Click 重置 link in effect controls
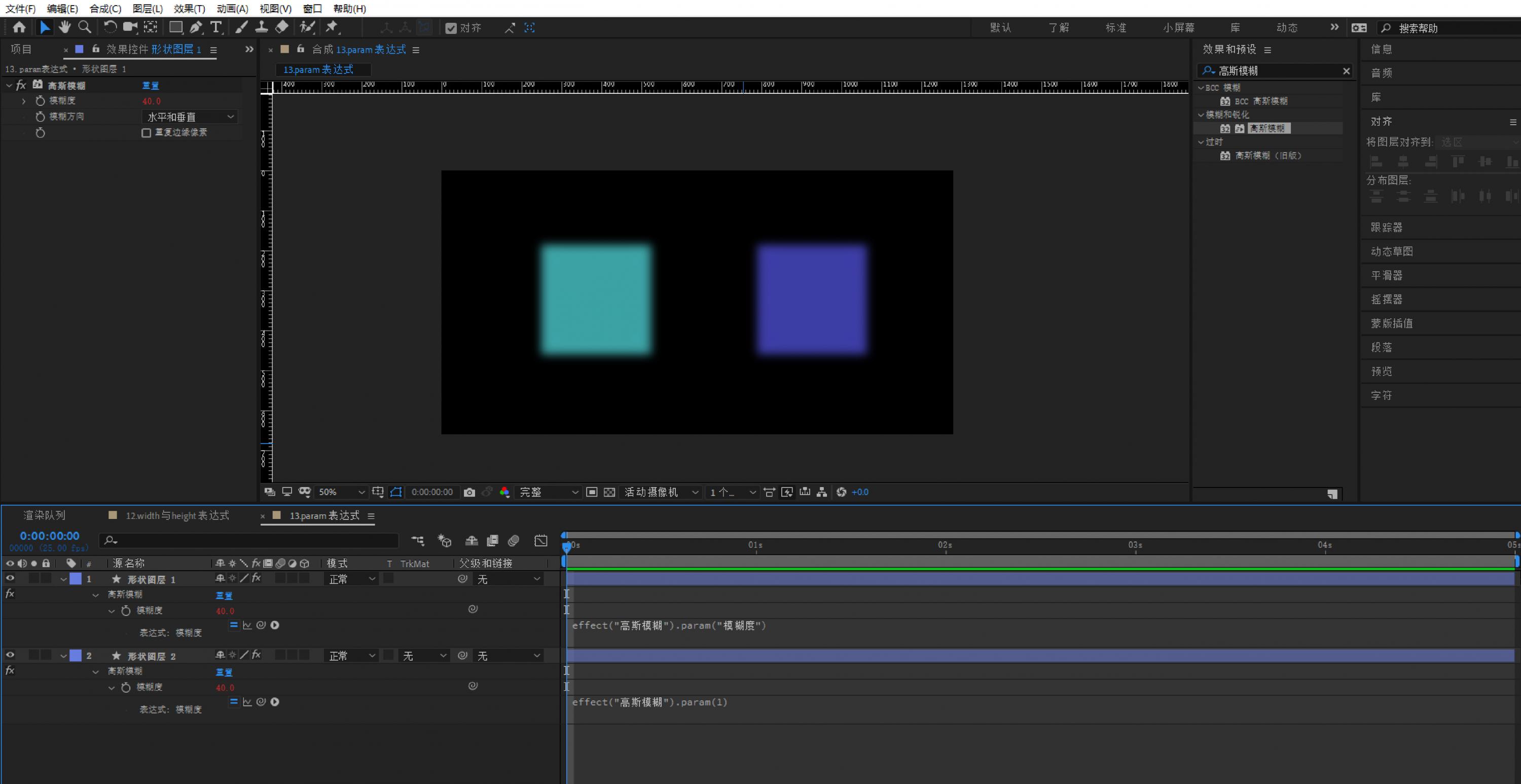The height and width of the screenshot is (784, 1521). pyautogui.click(x=151, y=86)
